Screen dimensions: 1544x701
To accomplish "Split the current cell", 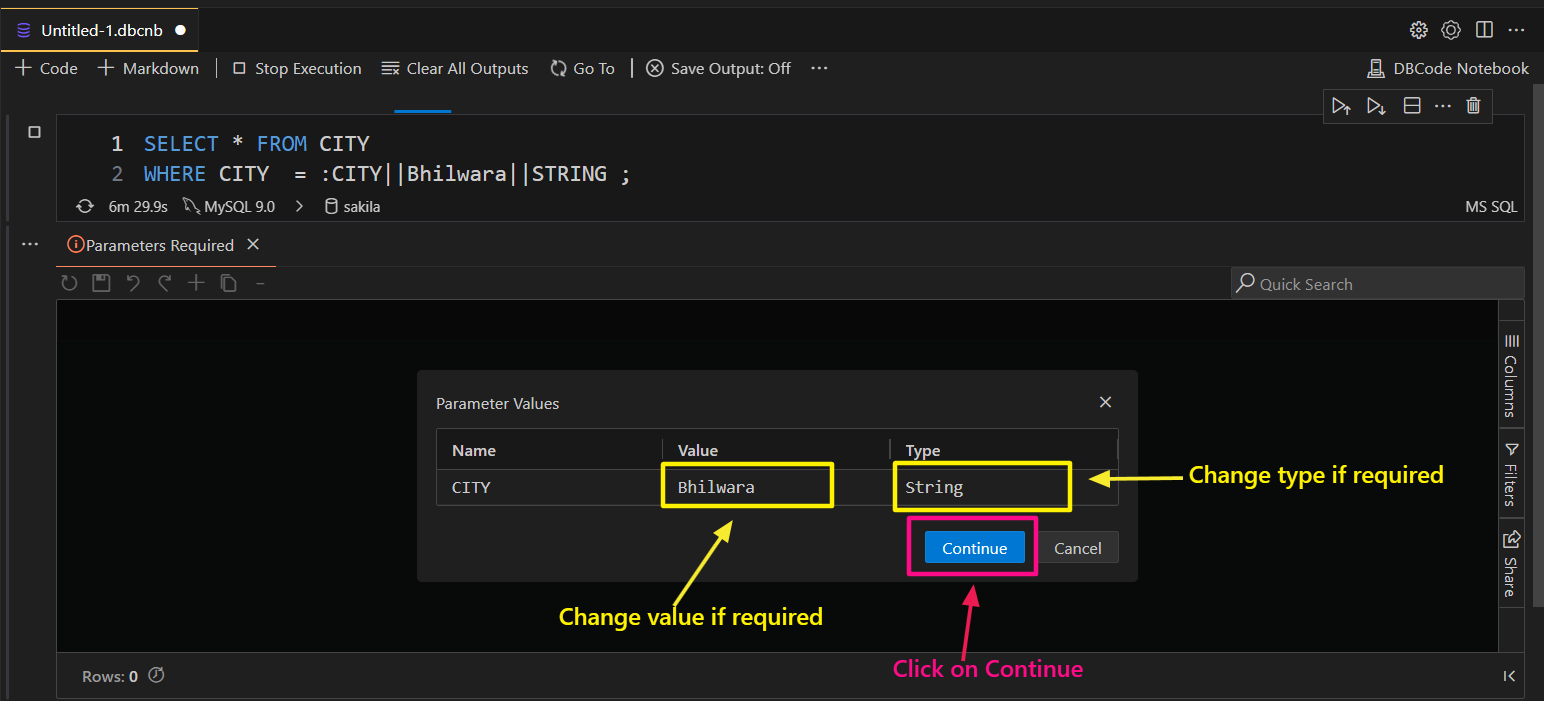I will [x=1411, y=105].
